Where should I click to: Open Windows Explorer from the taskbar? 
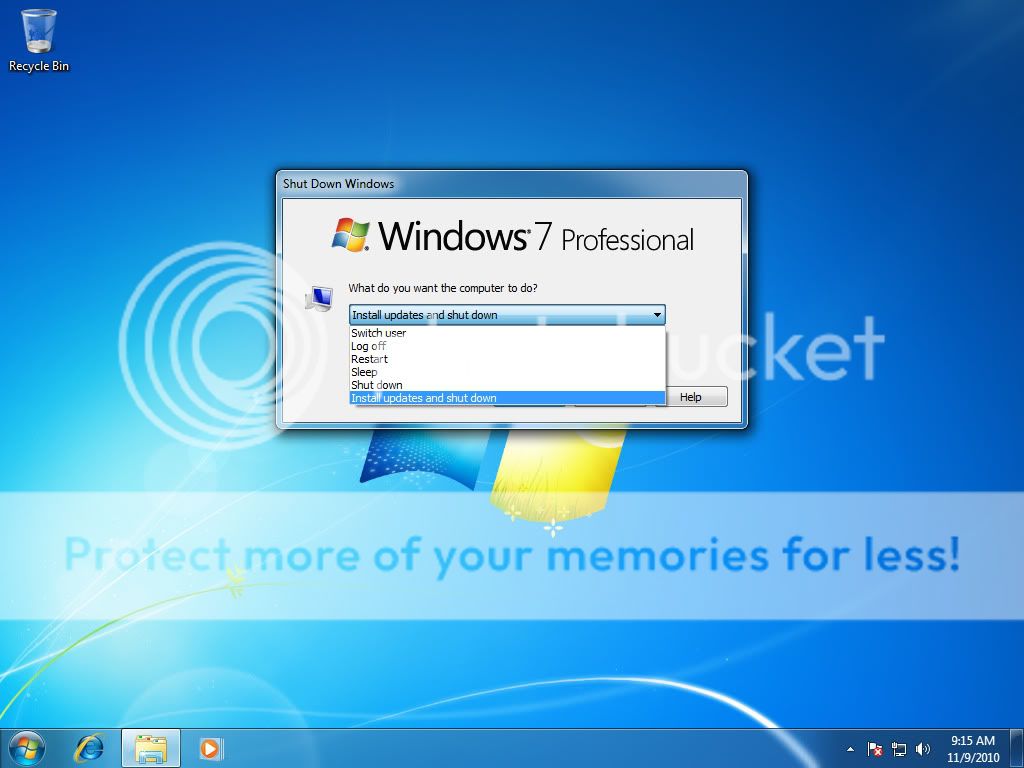click(x=151, y=749)
